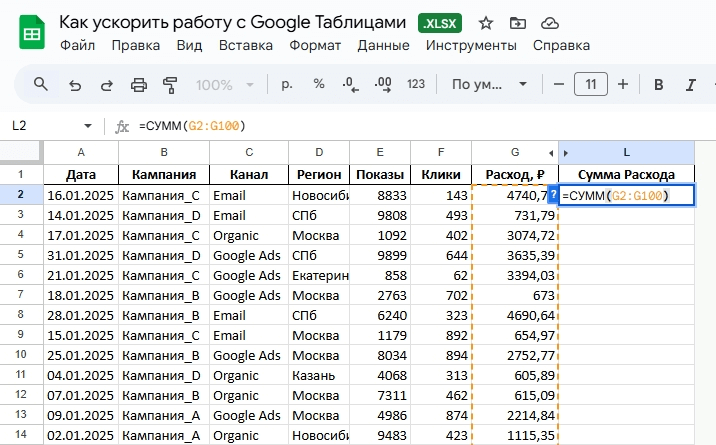Click cell with value 3074,72

click(515, 235)
